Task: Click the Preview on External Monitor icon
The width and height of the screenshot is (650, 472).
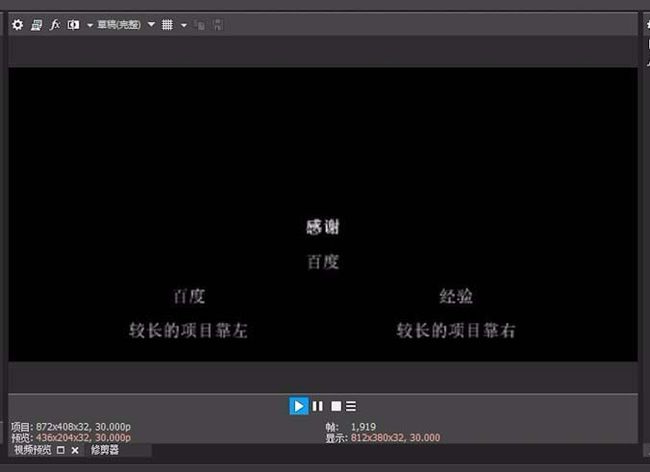Action: (36, 25)
